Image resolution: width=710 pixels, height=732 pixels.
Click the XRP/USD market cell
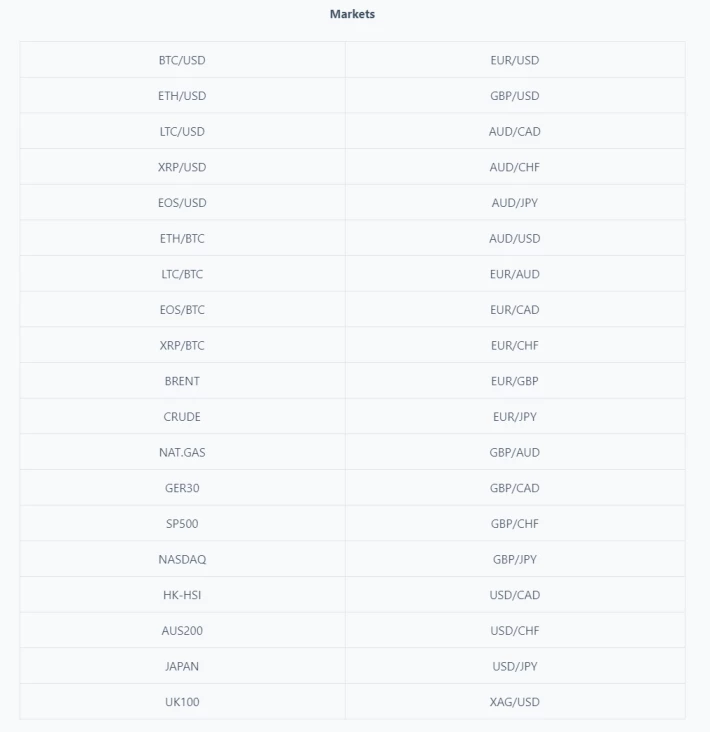(182, 167)
